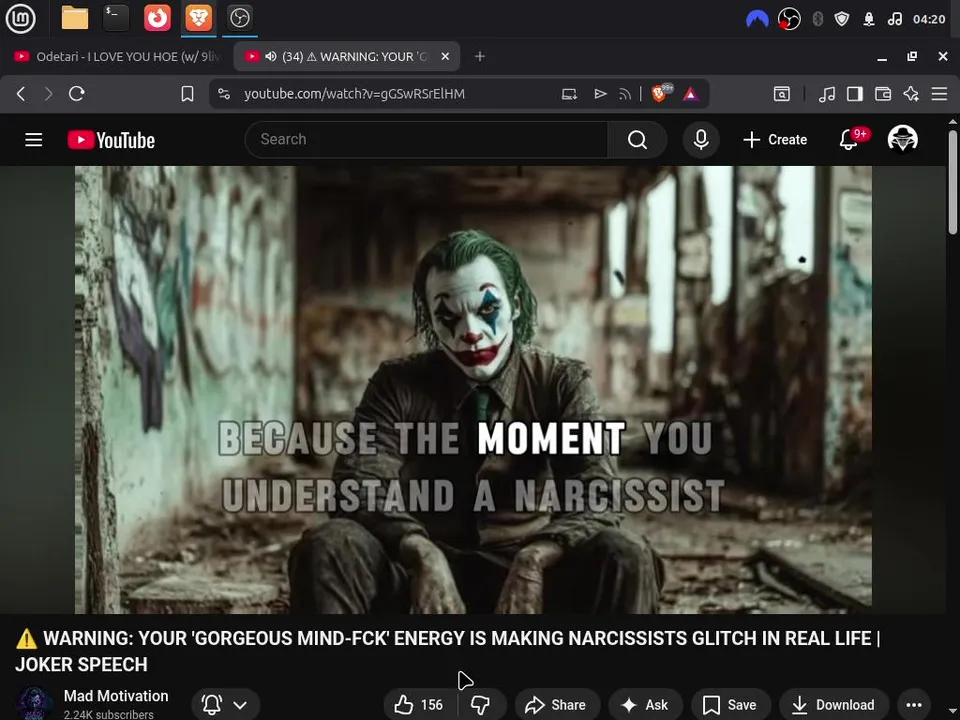Open the YouTube guide menu

tap(34, 140)
